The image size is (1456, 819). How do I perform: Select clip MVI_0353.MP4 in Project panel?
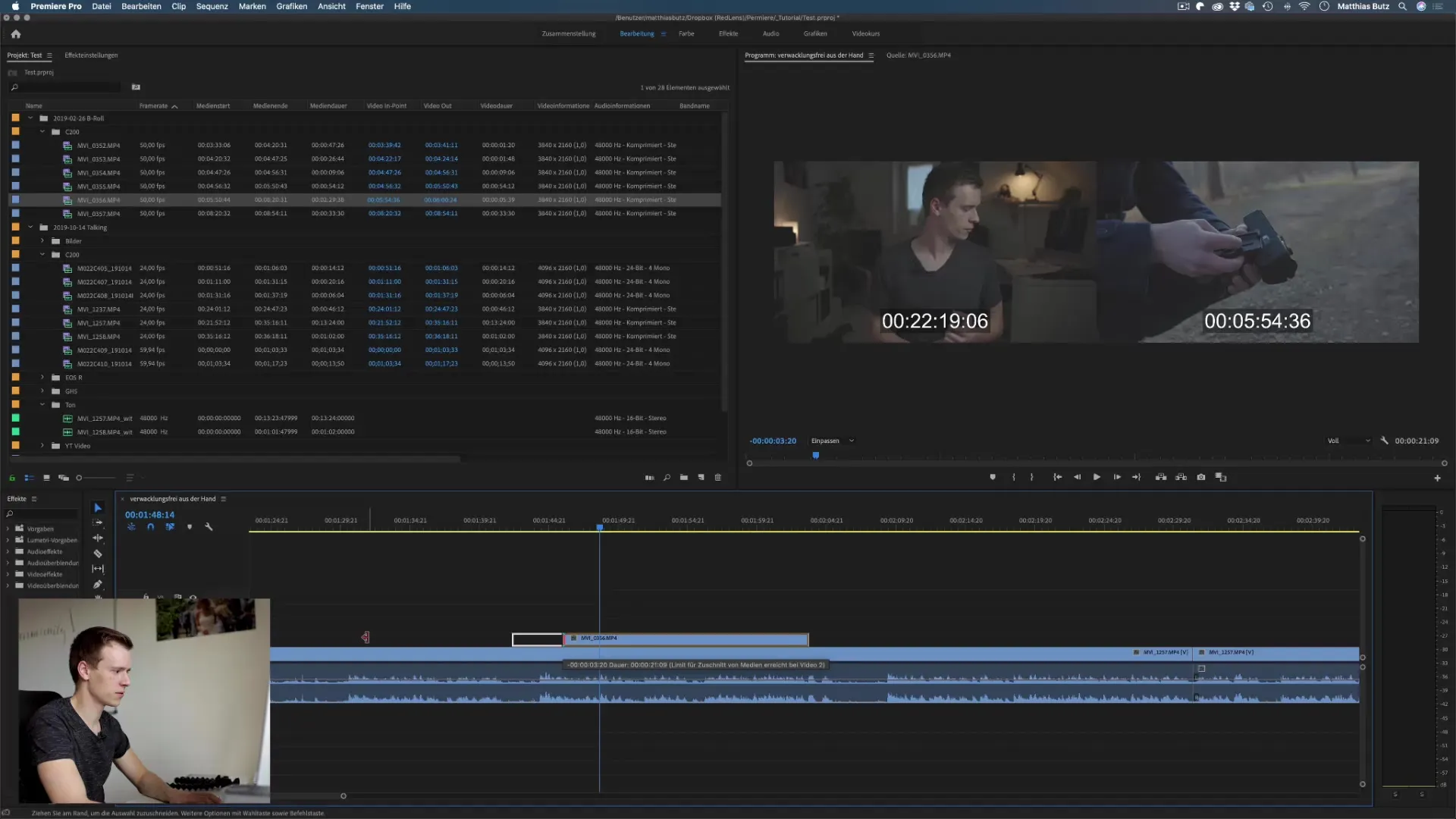pyautogui.click(x=99, y=159)
